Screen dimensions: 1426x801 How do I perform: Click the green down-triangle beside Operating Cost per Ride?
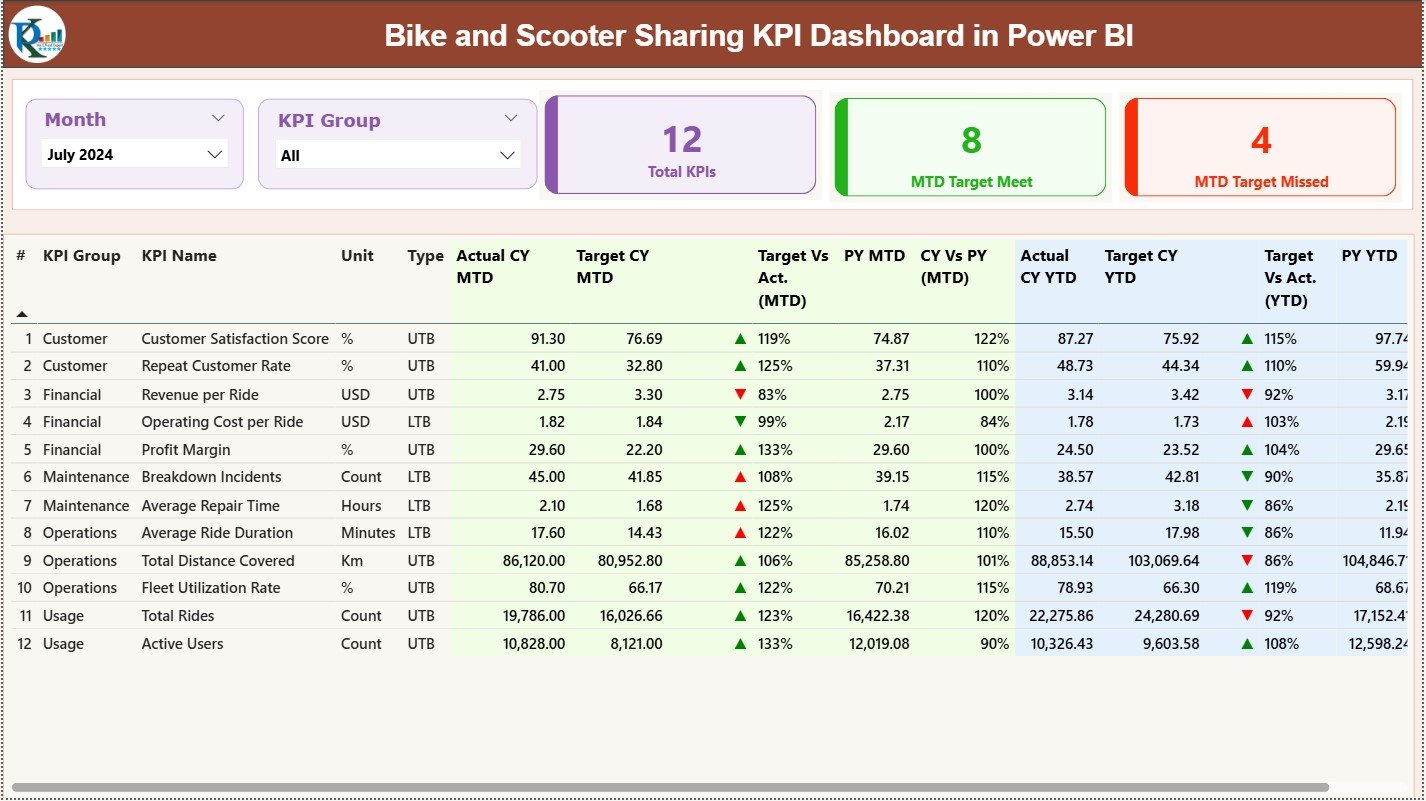tap(741, 421)
